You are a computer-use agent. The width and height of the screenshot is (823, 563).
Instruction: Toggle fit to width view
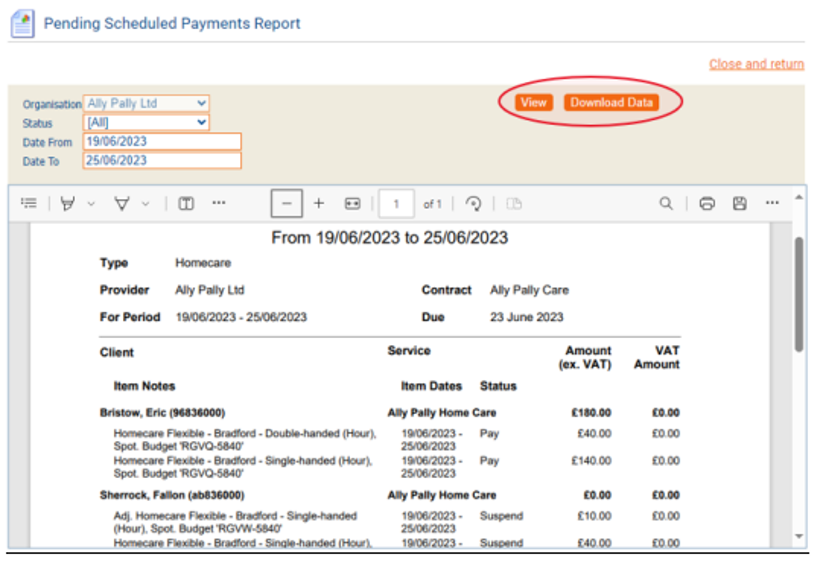click(352, 203)
